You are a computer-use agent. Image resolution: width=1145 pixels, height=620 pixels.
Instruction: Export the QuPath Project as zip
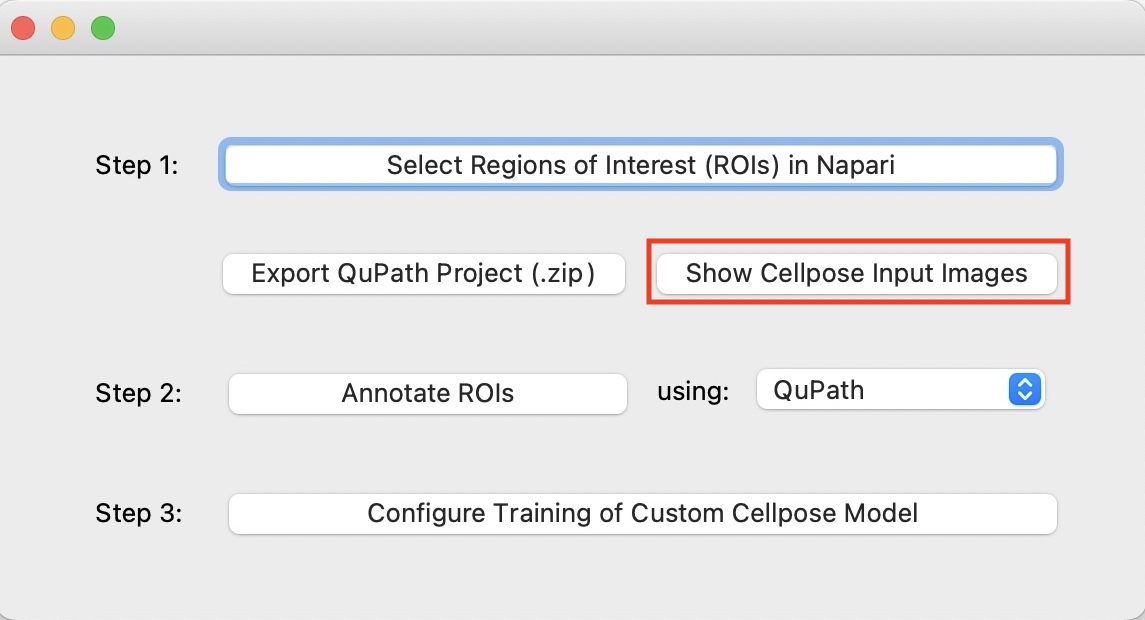pos(423,274)
